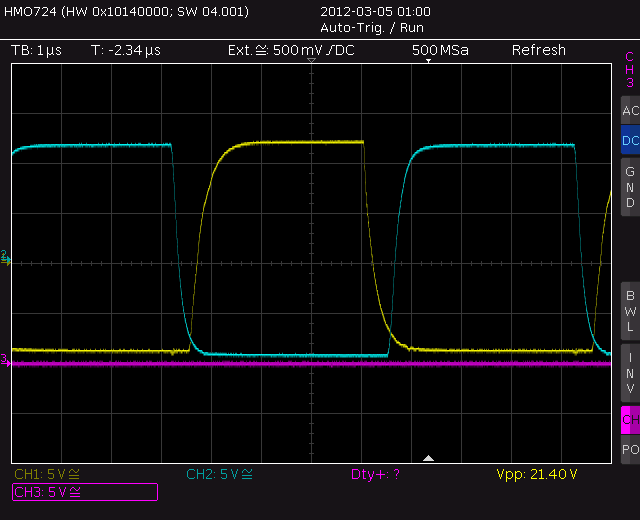Click the T: -2.34 µs trigger time
The width and height of the screenshot is (640, 520).
click(x=126, y=50)
